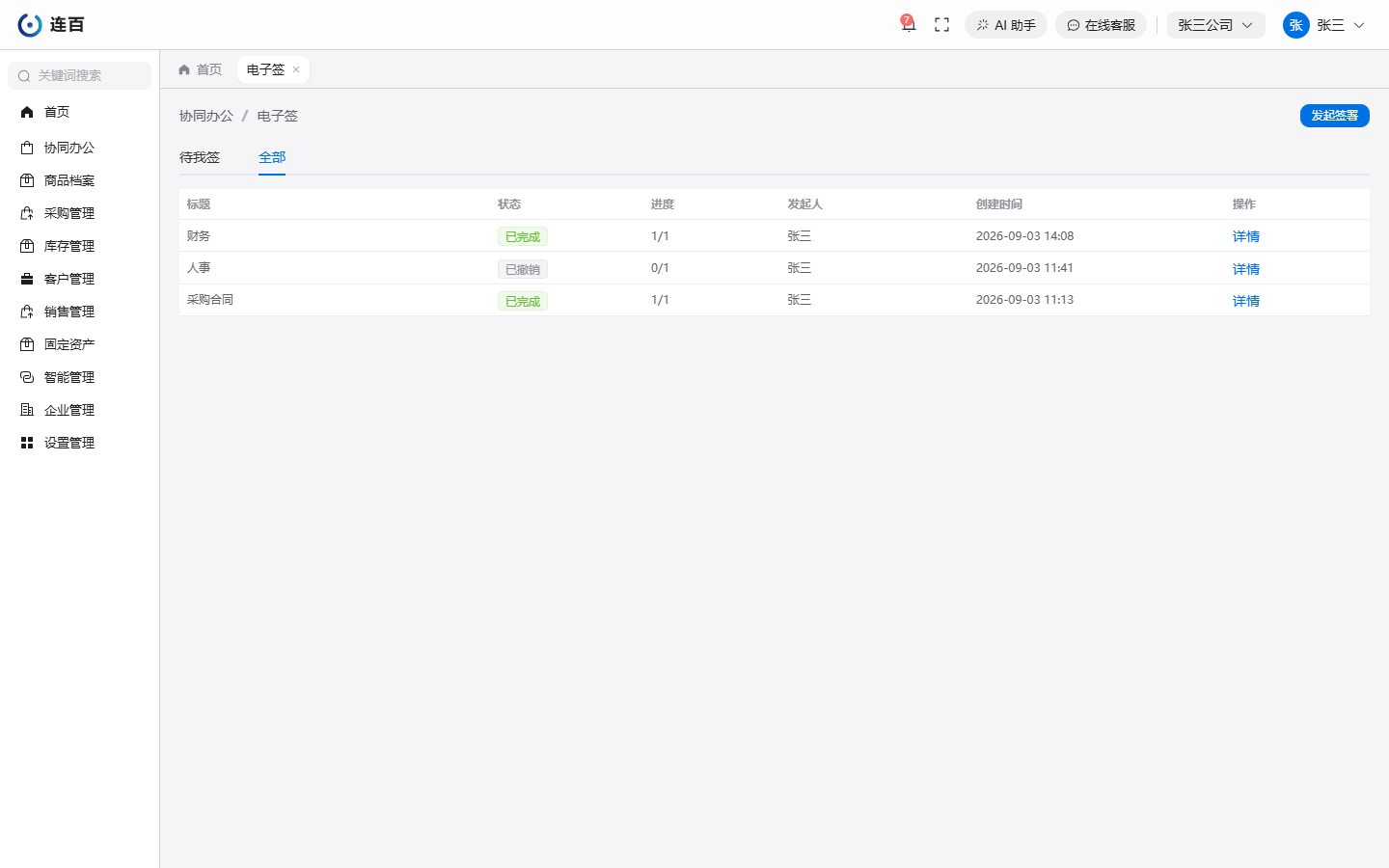Open the 张三公司 company dropdown

click(x=1215, y=25)
